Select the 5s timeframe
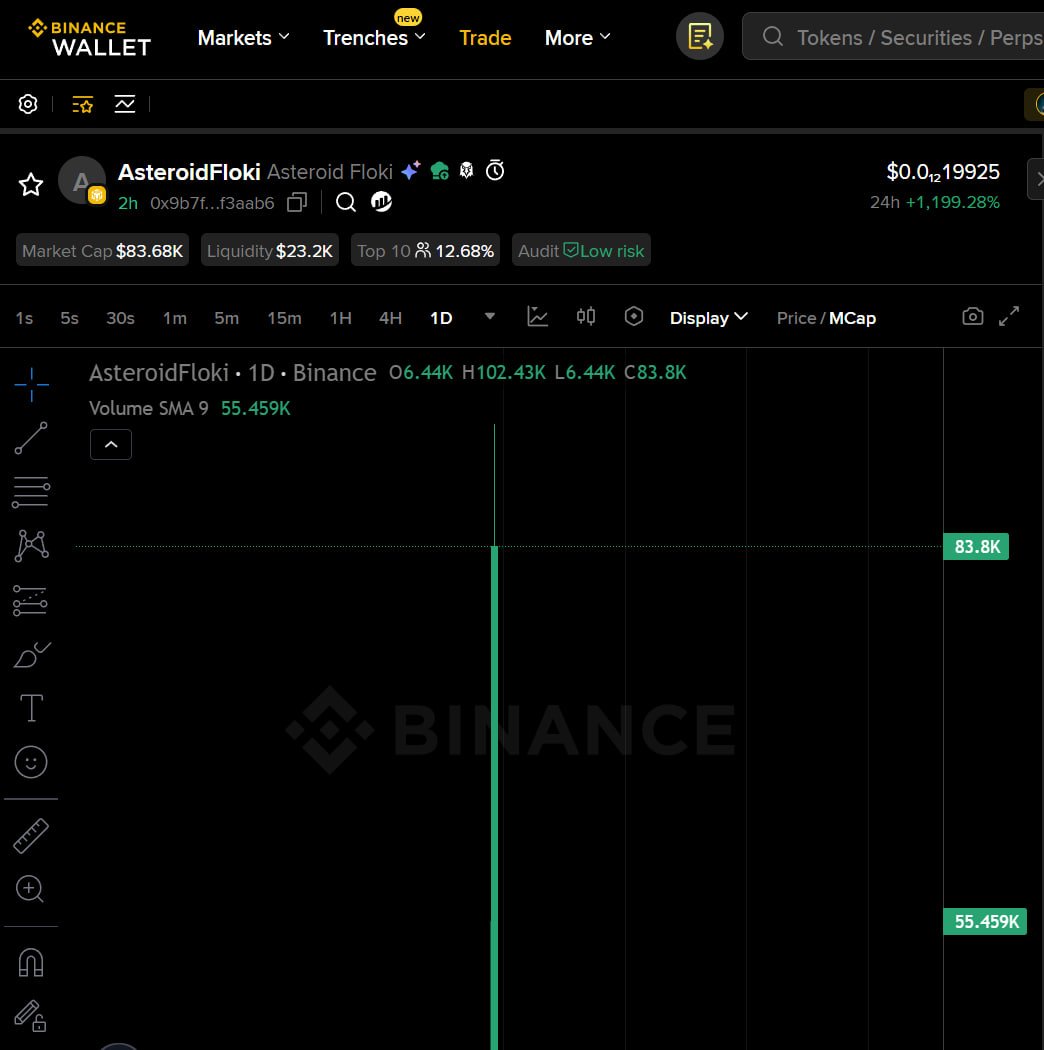1044x1050 pixels. tap(69, 318)
